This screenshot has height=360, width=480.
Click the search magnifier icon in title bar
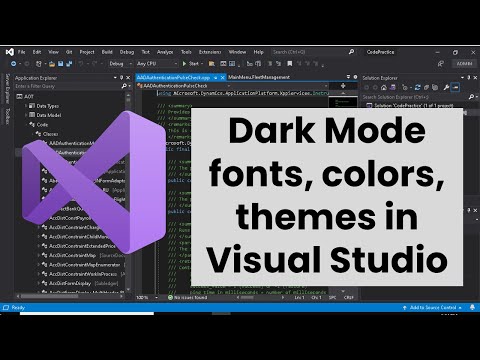pos(351,52)
